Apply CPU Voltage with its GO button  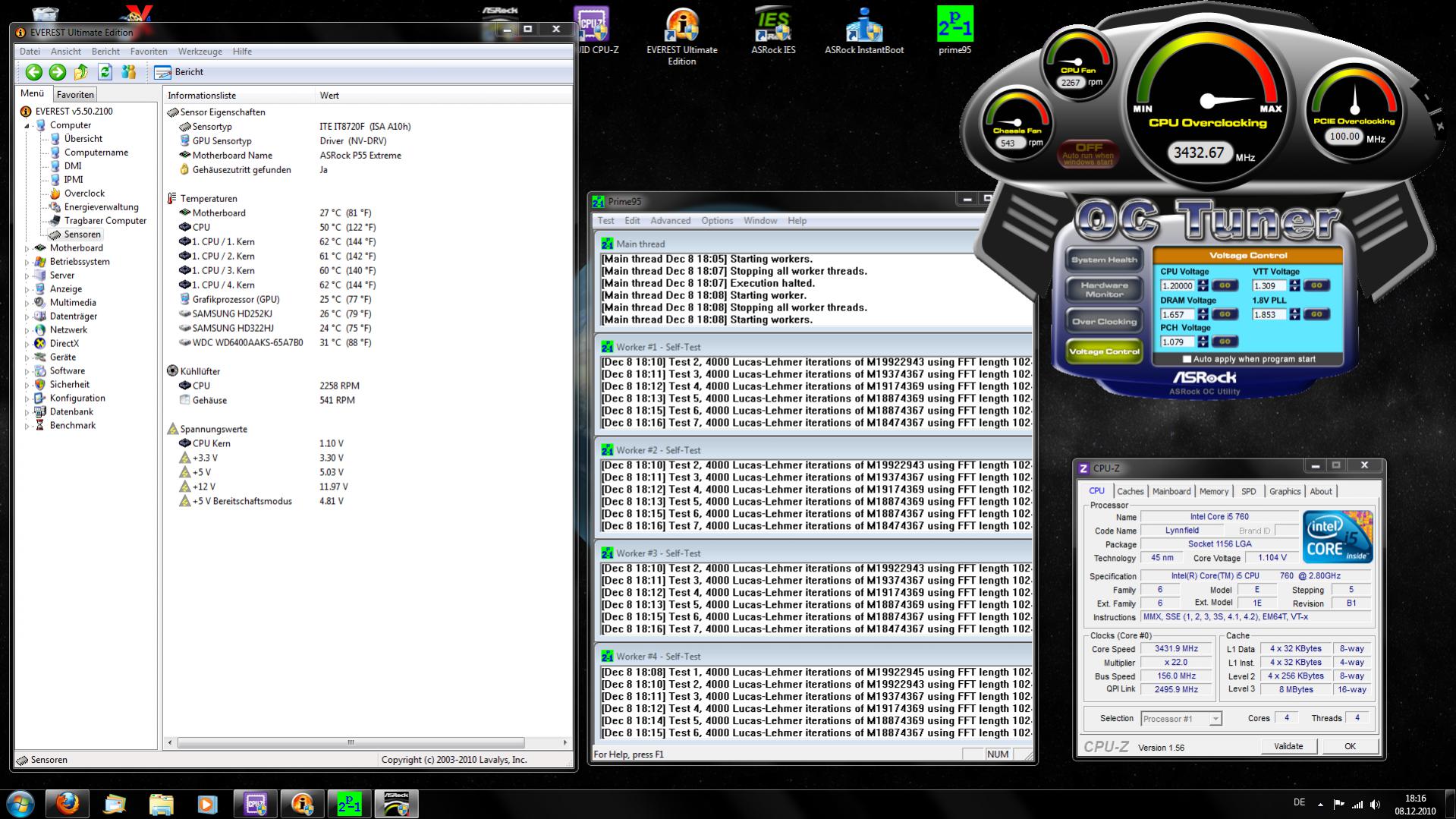click(x=1225, y=285)
